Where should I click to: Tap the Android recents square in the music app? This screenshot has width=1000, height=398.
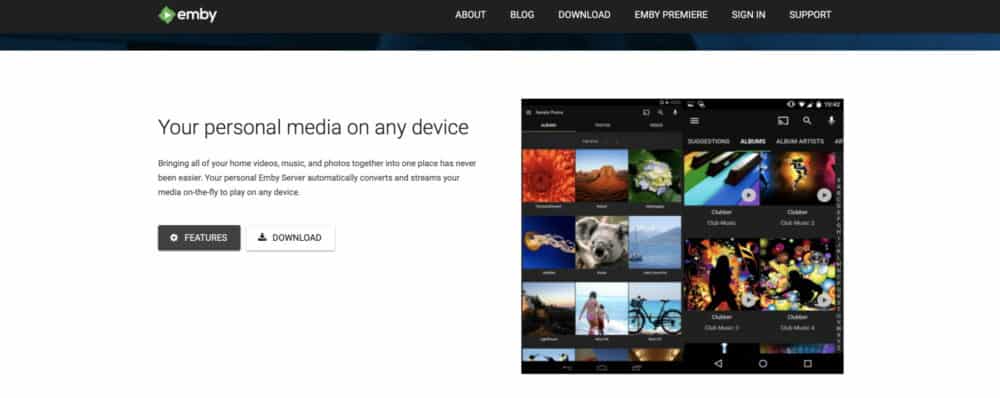807,364
